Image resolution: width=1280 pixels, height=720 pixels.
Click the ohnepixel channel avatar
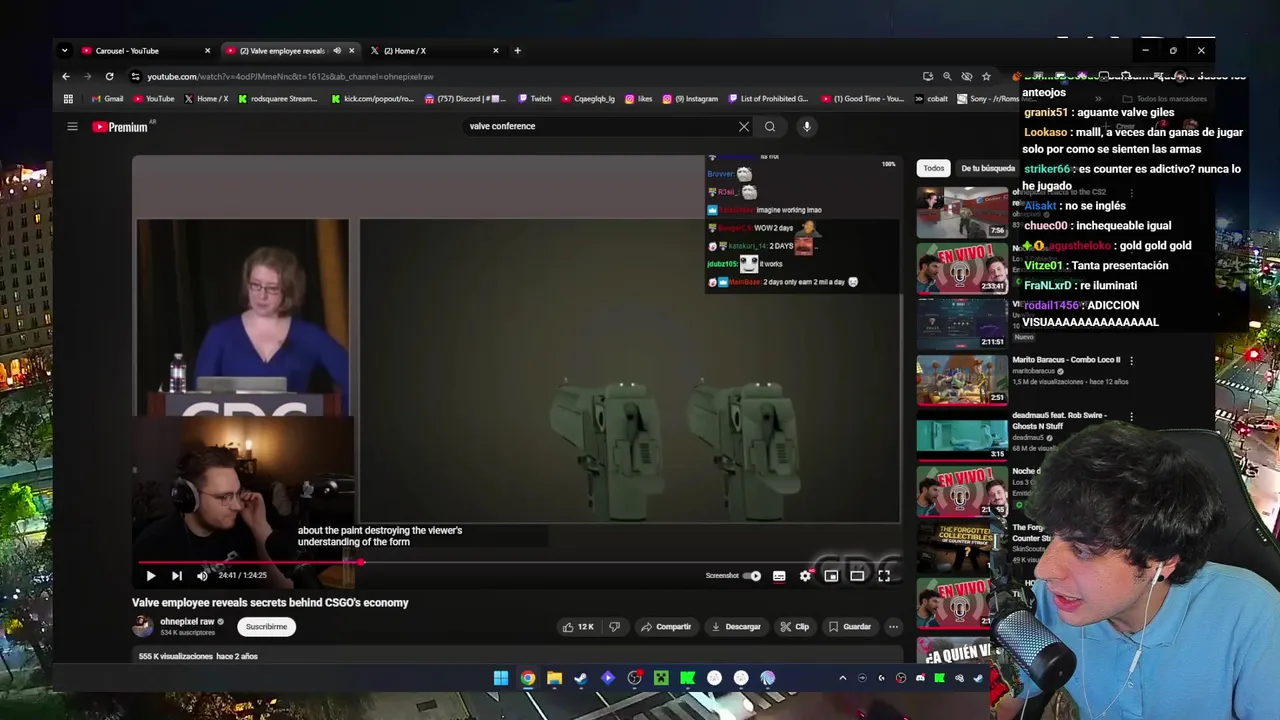143,626
